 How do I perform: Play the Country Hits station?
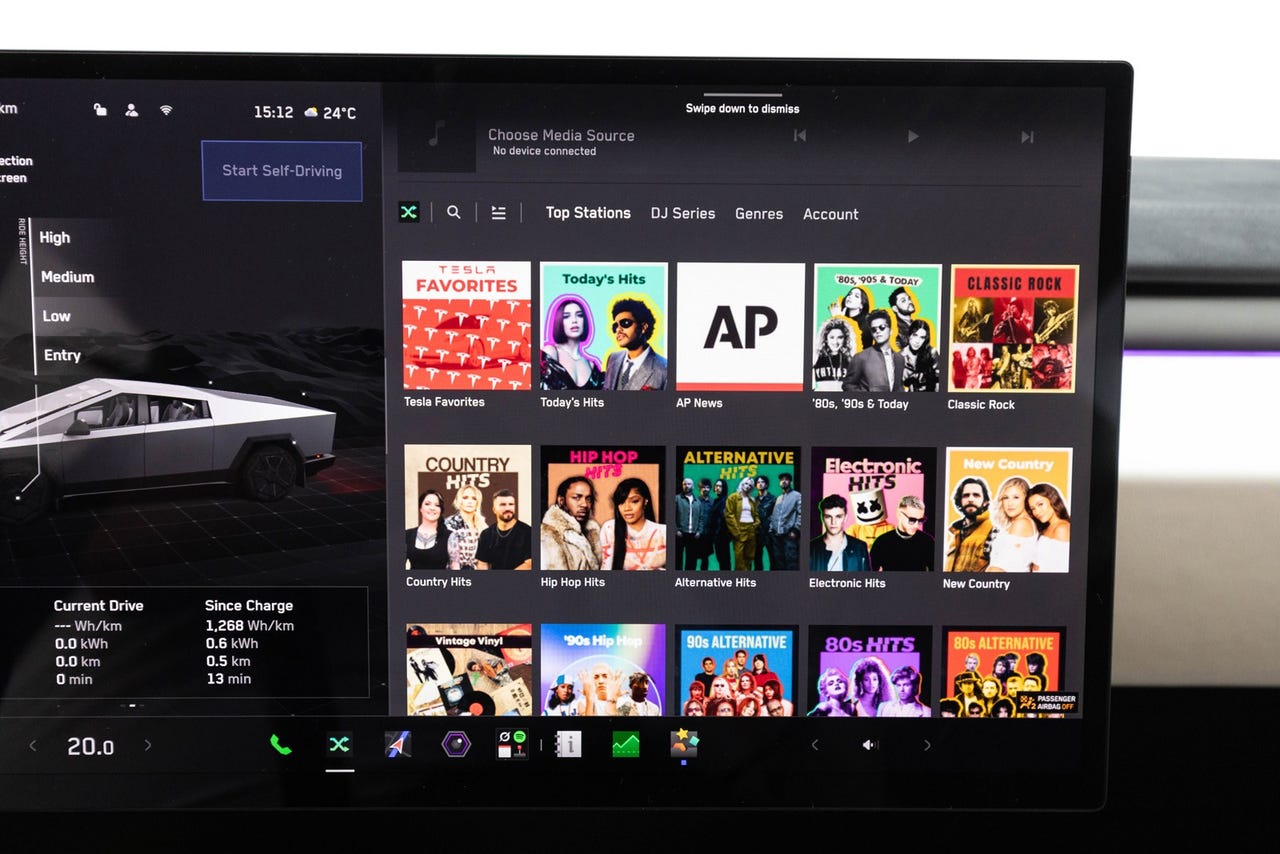(468, 508)
